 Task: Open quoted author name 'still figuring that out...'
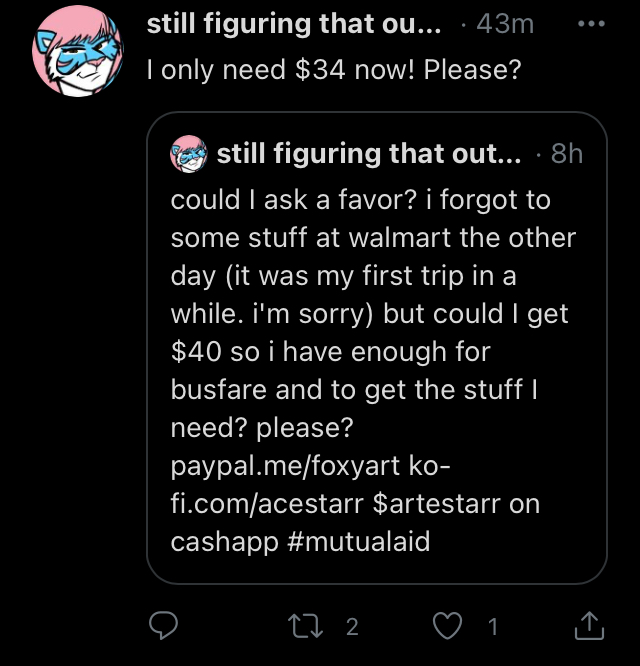pos(369,154)
